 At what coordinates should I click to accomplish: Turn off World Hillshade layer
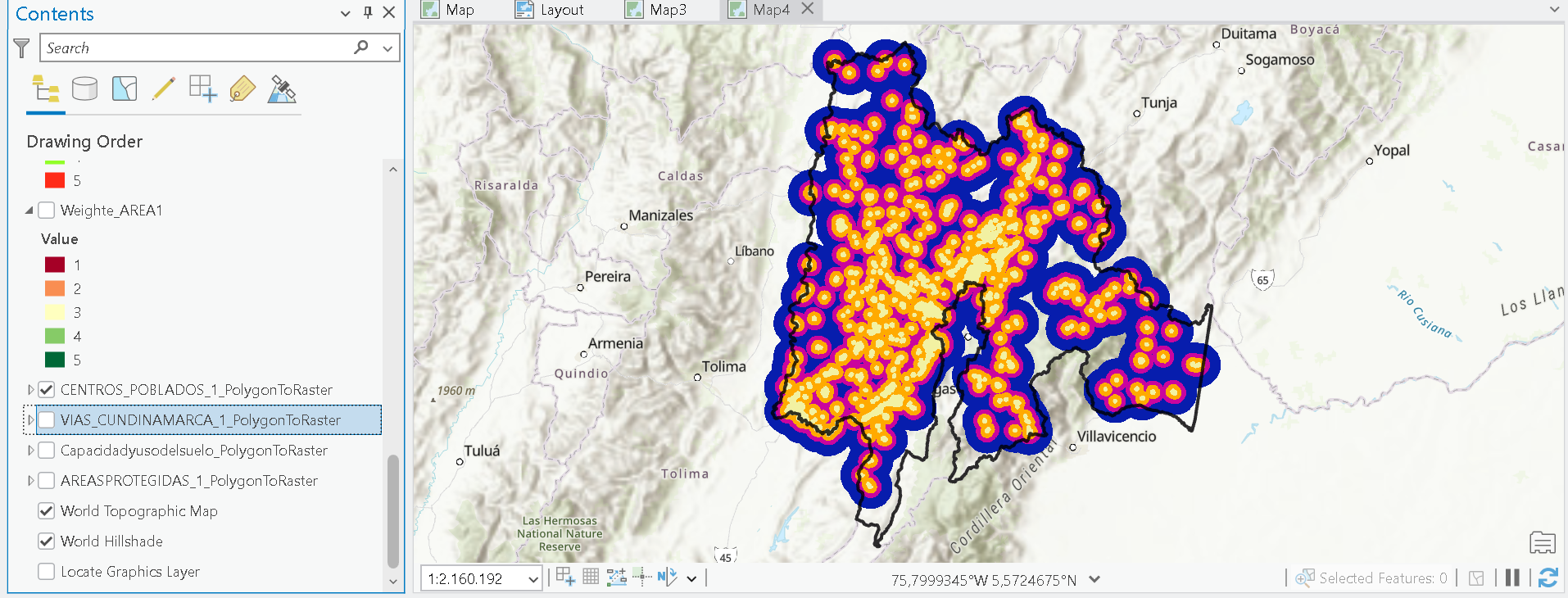point(47,541)
